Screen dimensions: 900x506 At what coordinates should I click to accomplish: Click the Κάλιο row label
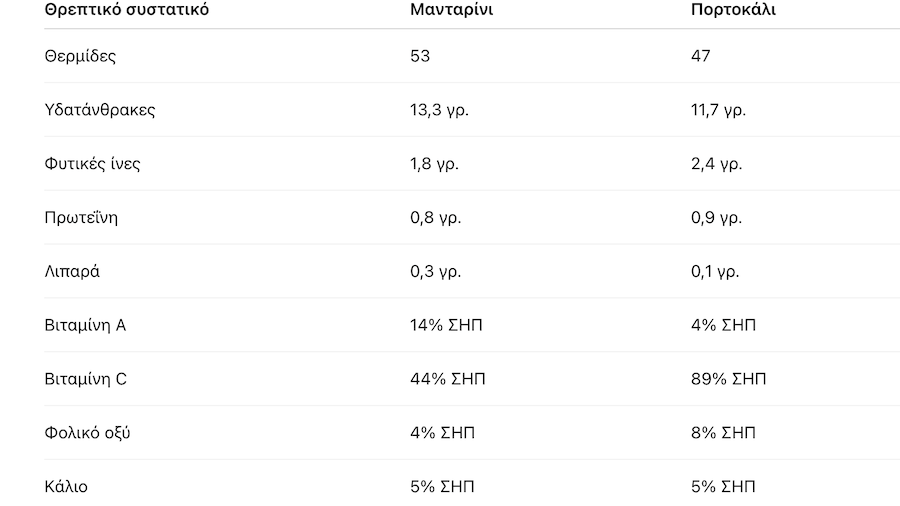[66, 488]
